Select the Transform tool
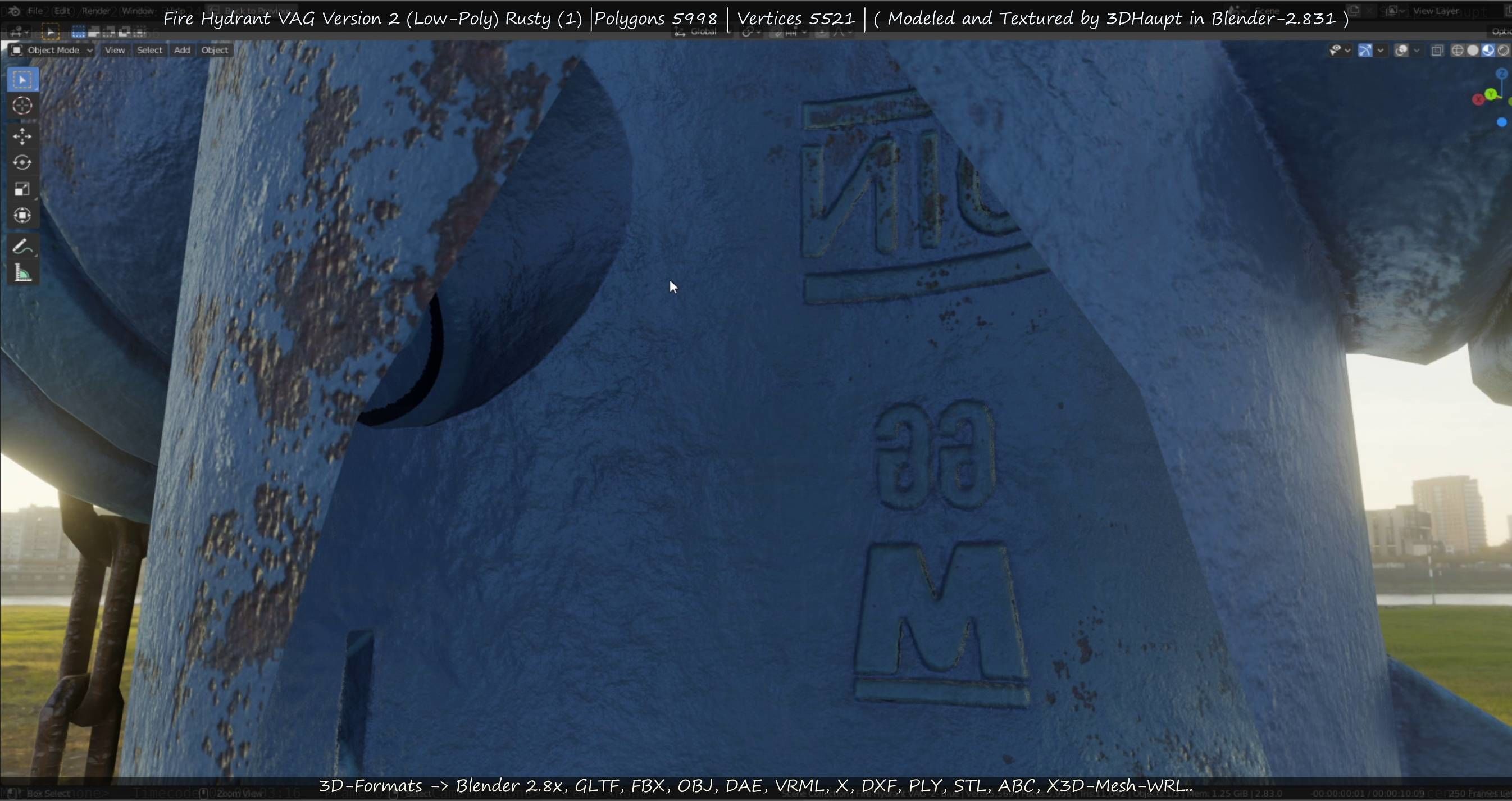 (23, 215)
